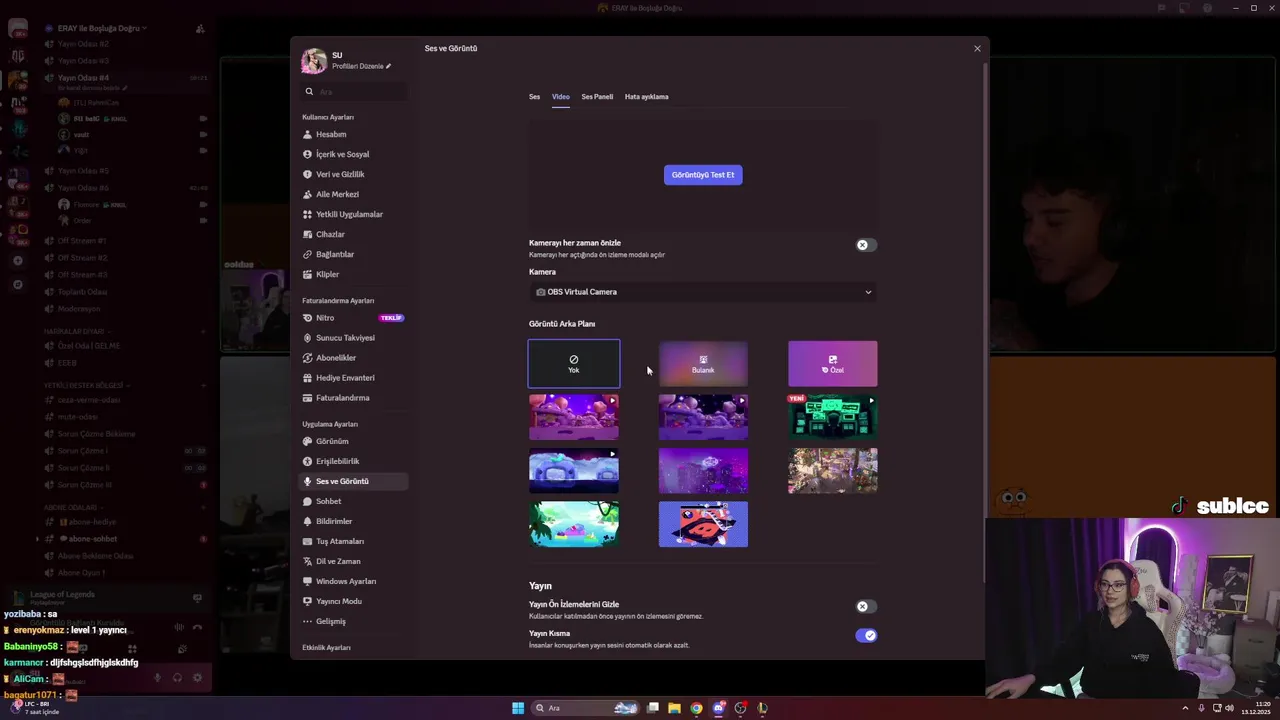The width and height of the screenshot is (1280, 720).
Task: Open Discord icon on taskbar
Action: click(x=719, y=708)
